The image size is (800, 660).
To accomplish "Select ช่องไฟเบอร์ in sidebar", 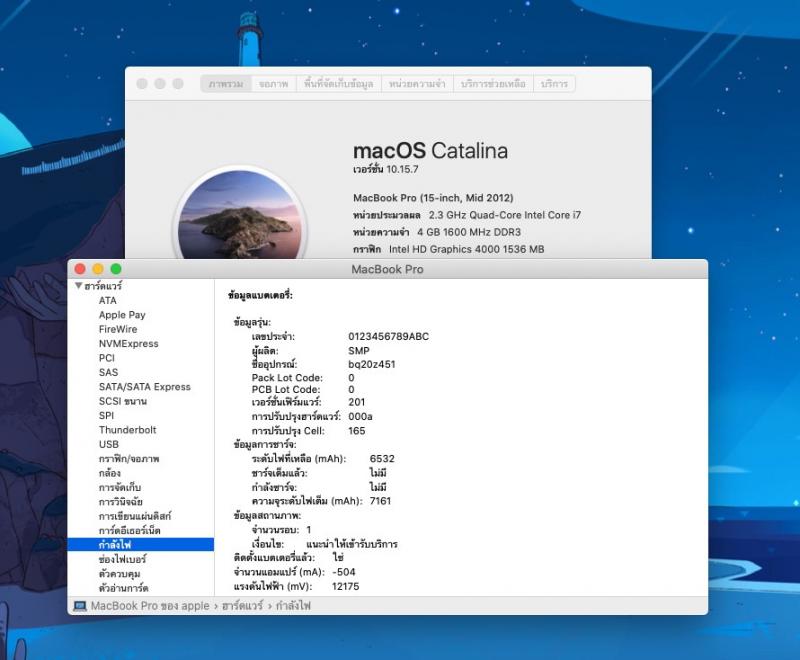I will (x=122, y=559).
